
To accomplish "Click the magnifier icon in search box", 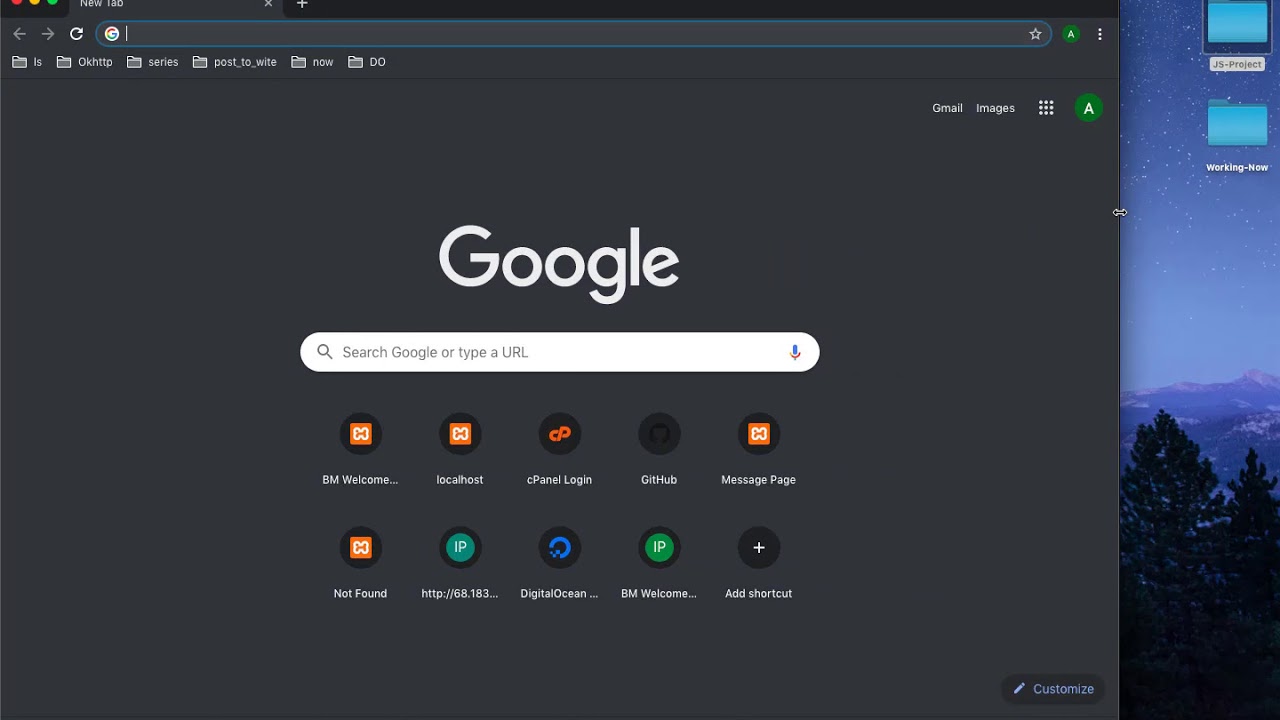I will tap(324, 352).
